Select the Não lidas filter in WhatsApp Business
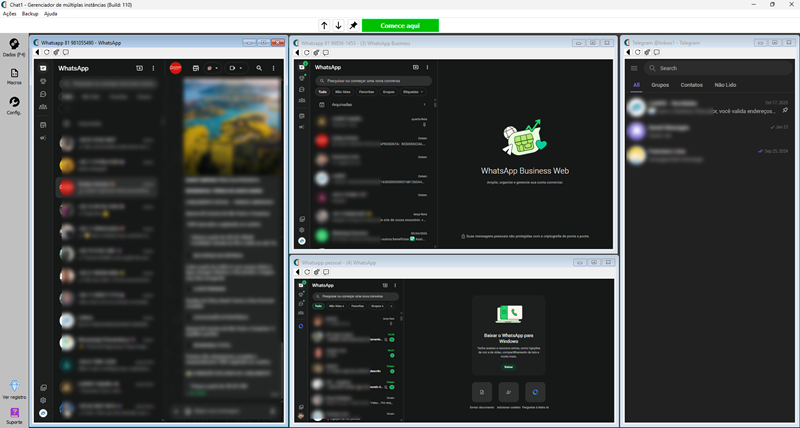The image size is (800, 428). (x=343, y=91)
